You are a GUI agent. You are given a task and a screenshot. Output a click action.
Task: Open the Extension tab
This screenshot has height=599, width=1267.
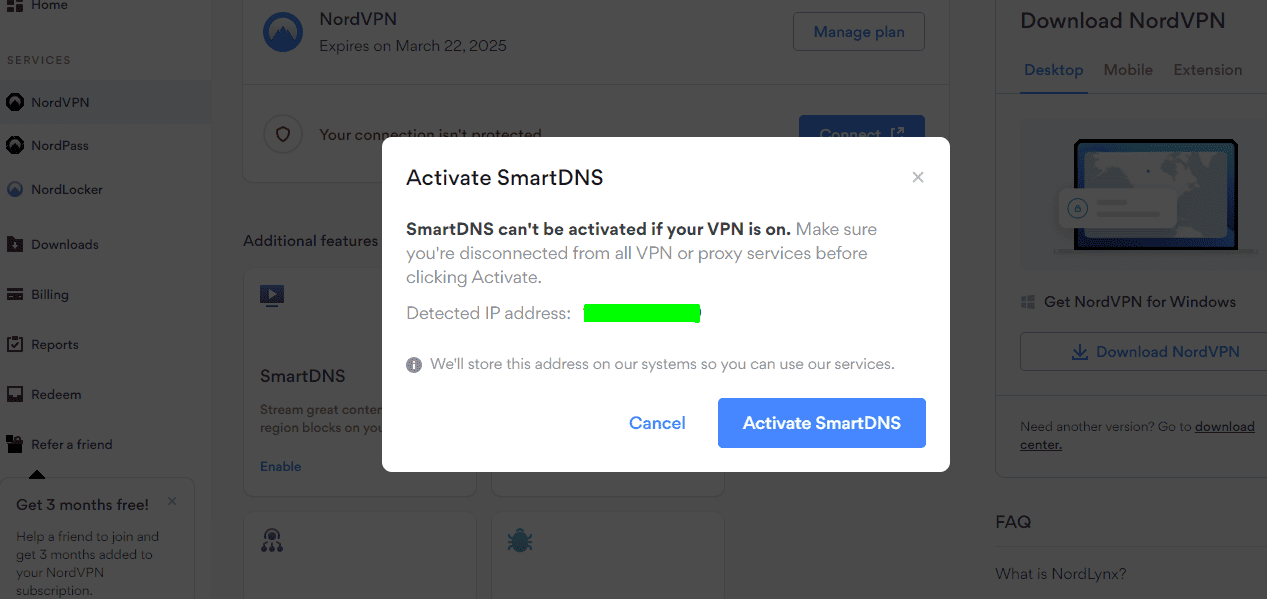[1208, 70]
